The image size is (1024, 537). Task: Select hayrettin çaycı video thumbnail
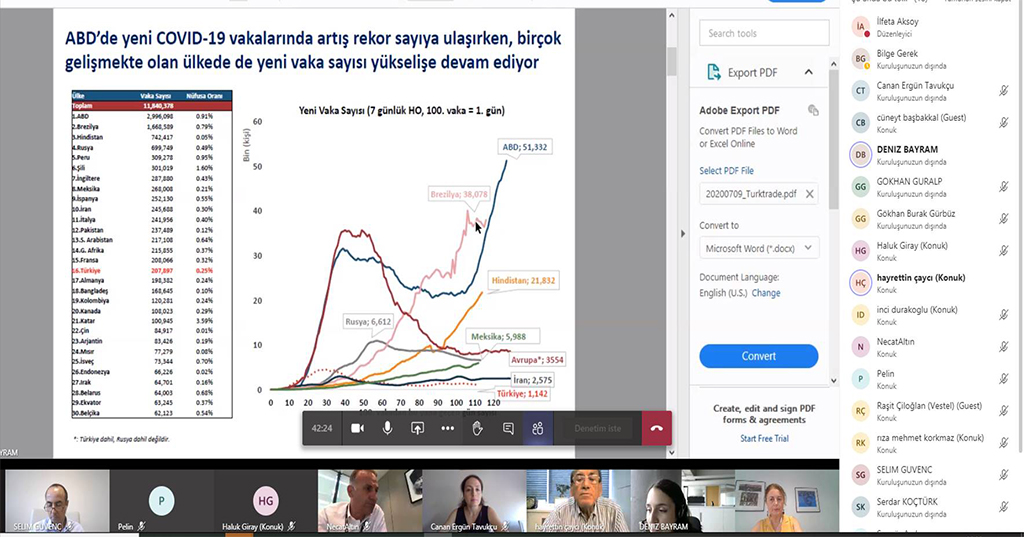(579, 501)
